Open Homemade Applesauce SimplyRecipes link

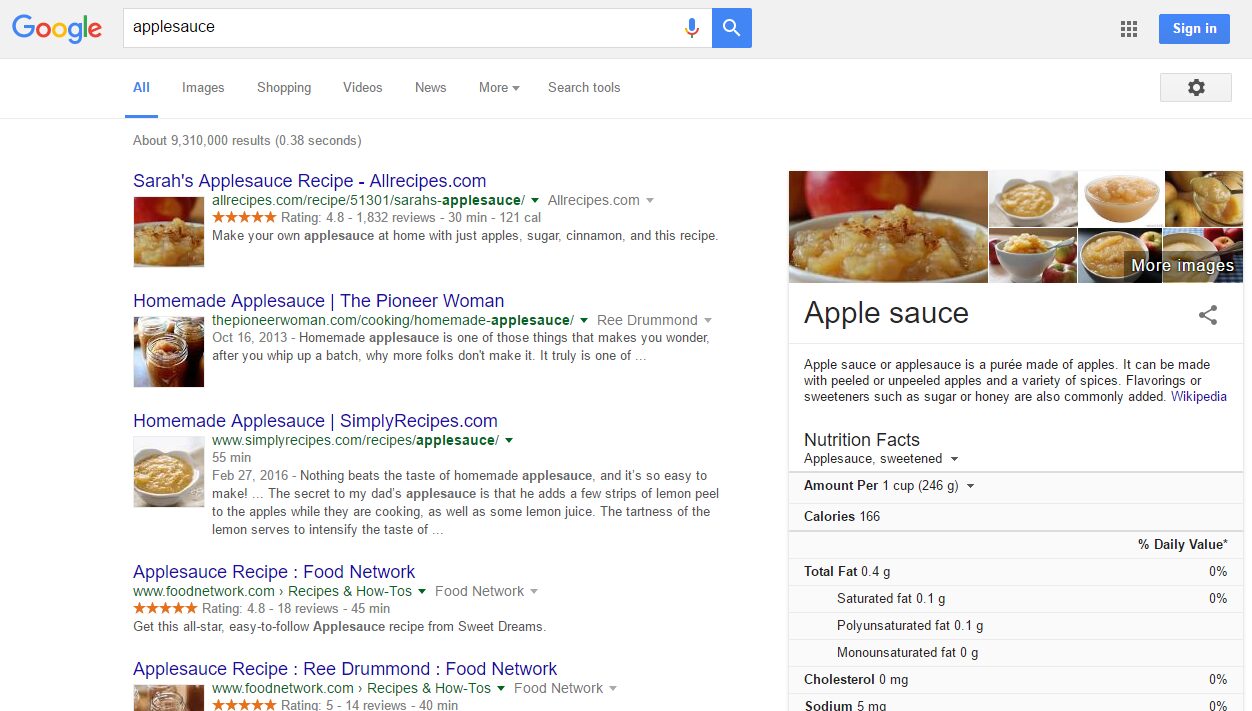tap(315, 421)
